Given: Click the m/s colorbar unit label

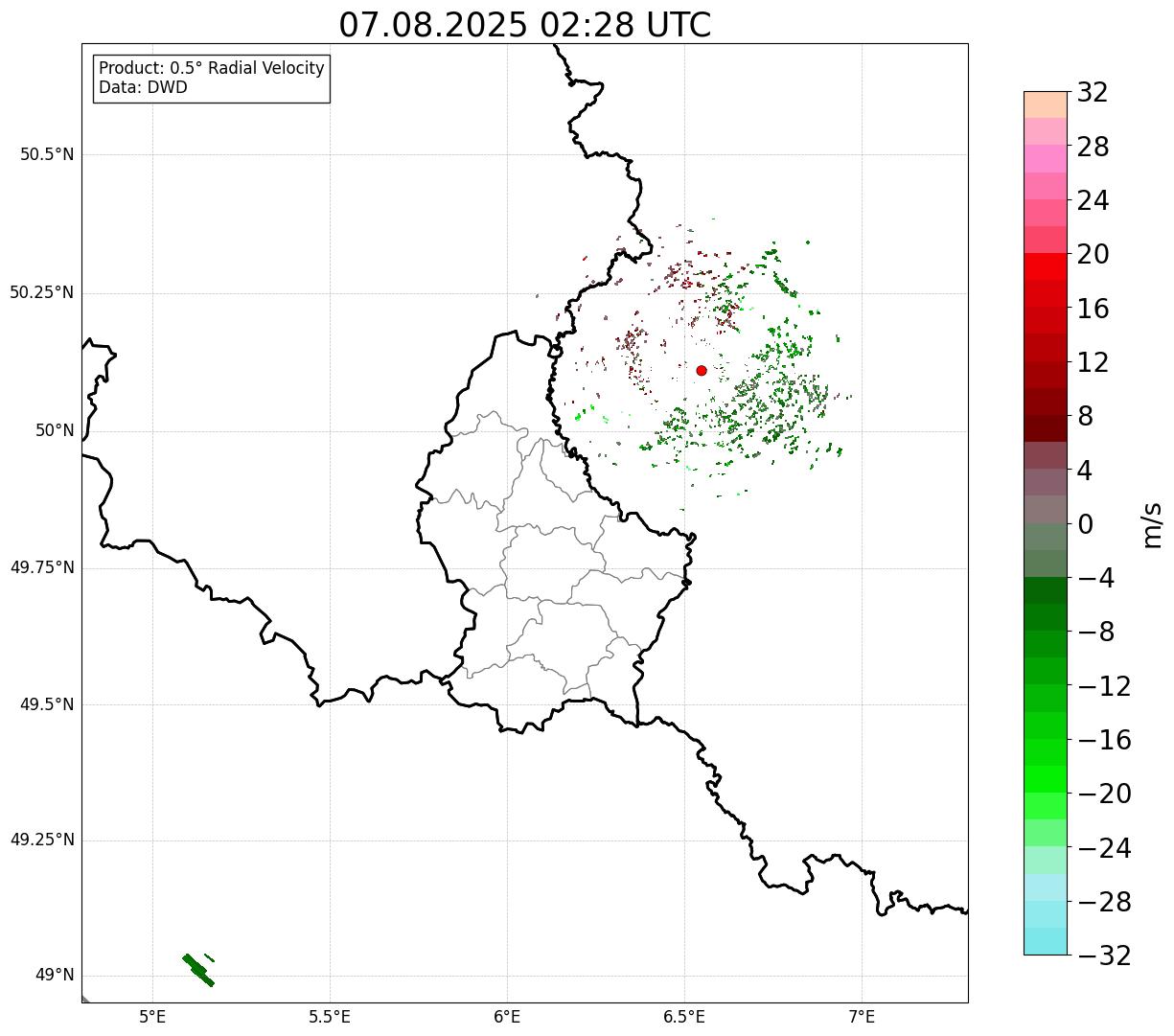Looking at the screenshot, I should [1152, 523].
